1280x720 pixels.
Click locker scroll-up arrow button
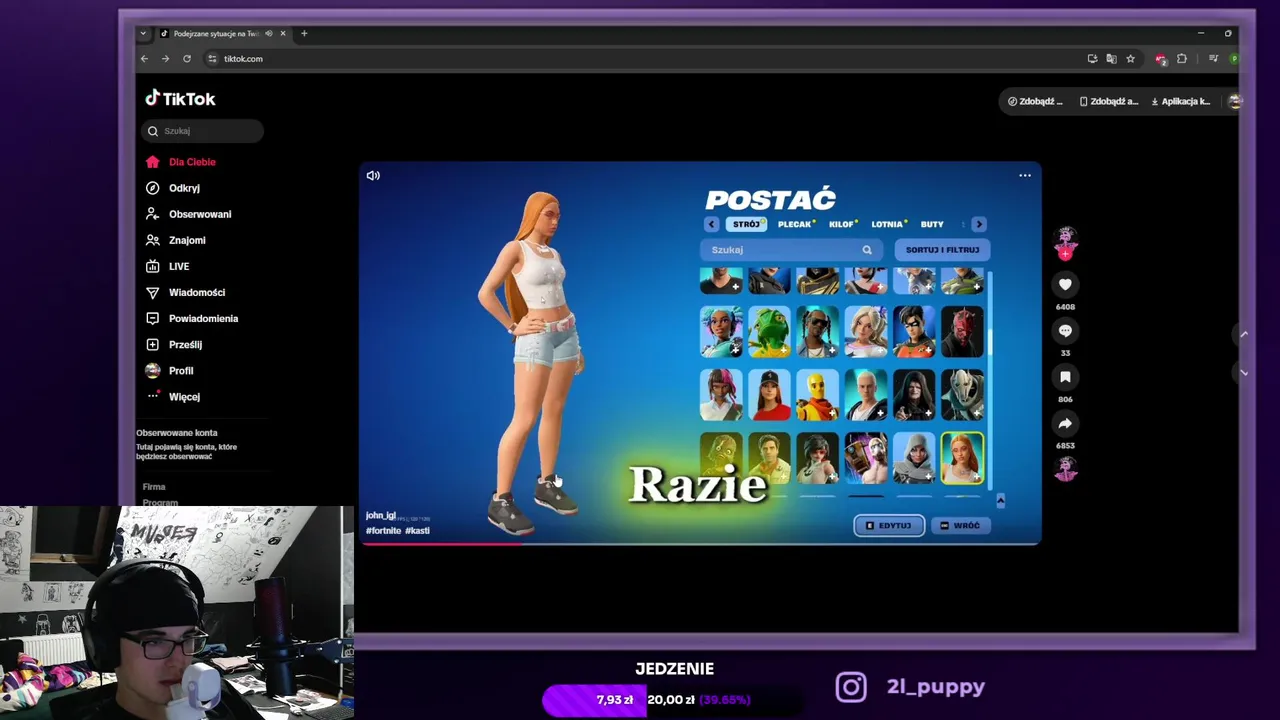coord(1000,500)
